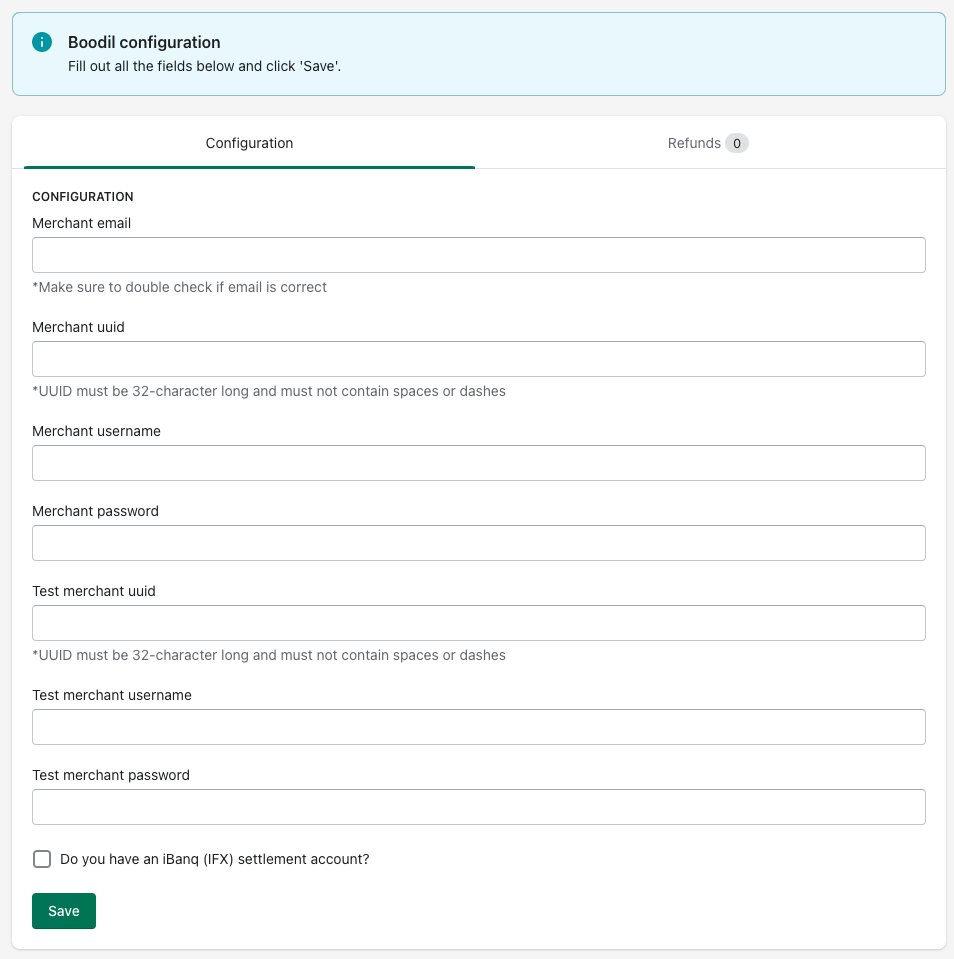Click the 'Test merchant uuid' field label
954x959 pixels.
click(94, 591)
